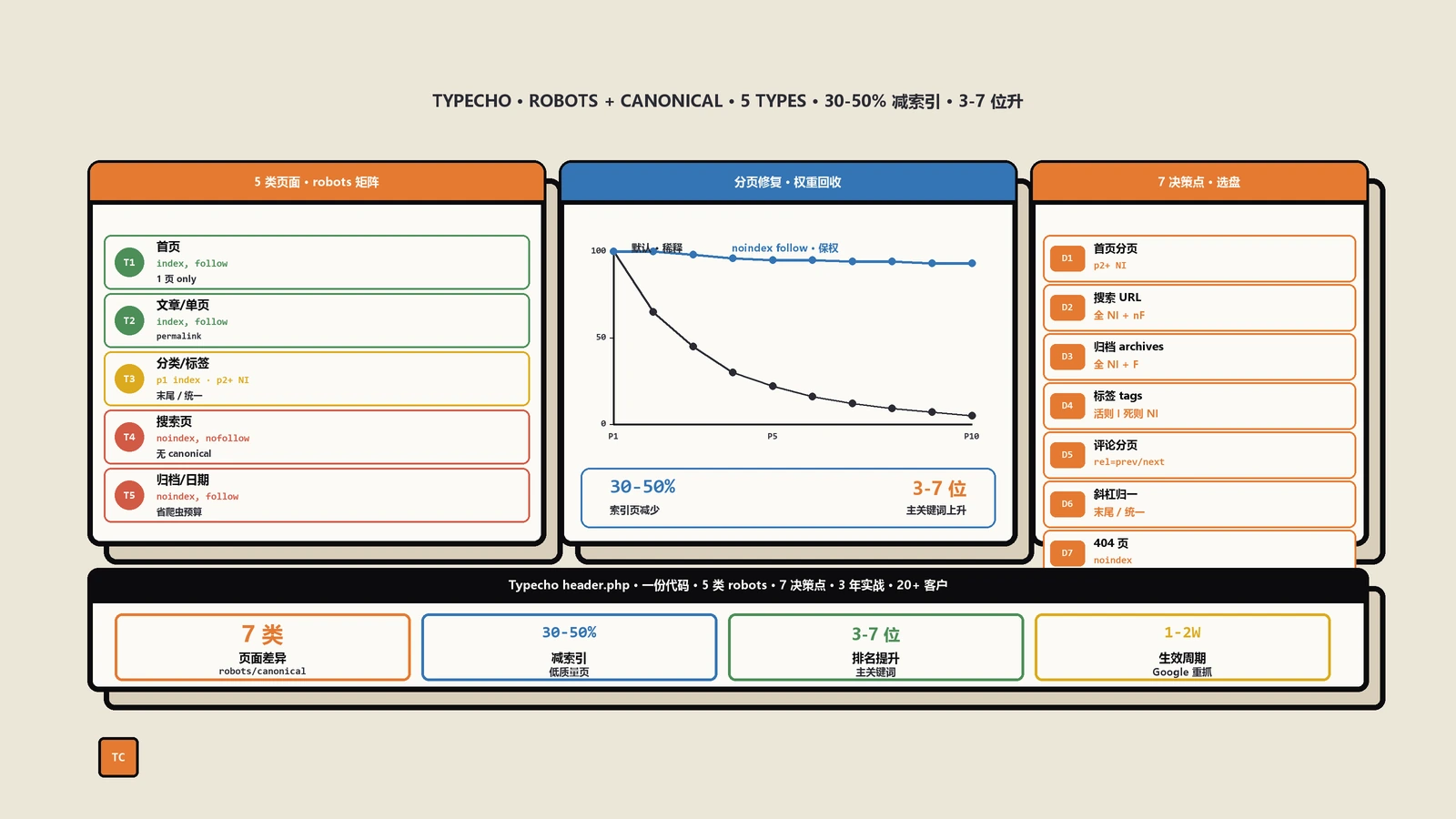Screen dimensions: 1456x819
Task: Select the 'rel=prev/next' rule
Action: [1128, 462]
